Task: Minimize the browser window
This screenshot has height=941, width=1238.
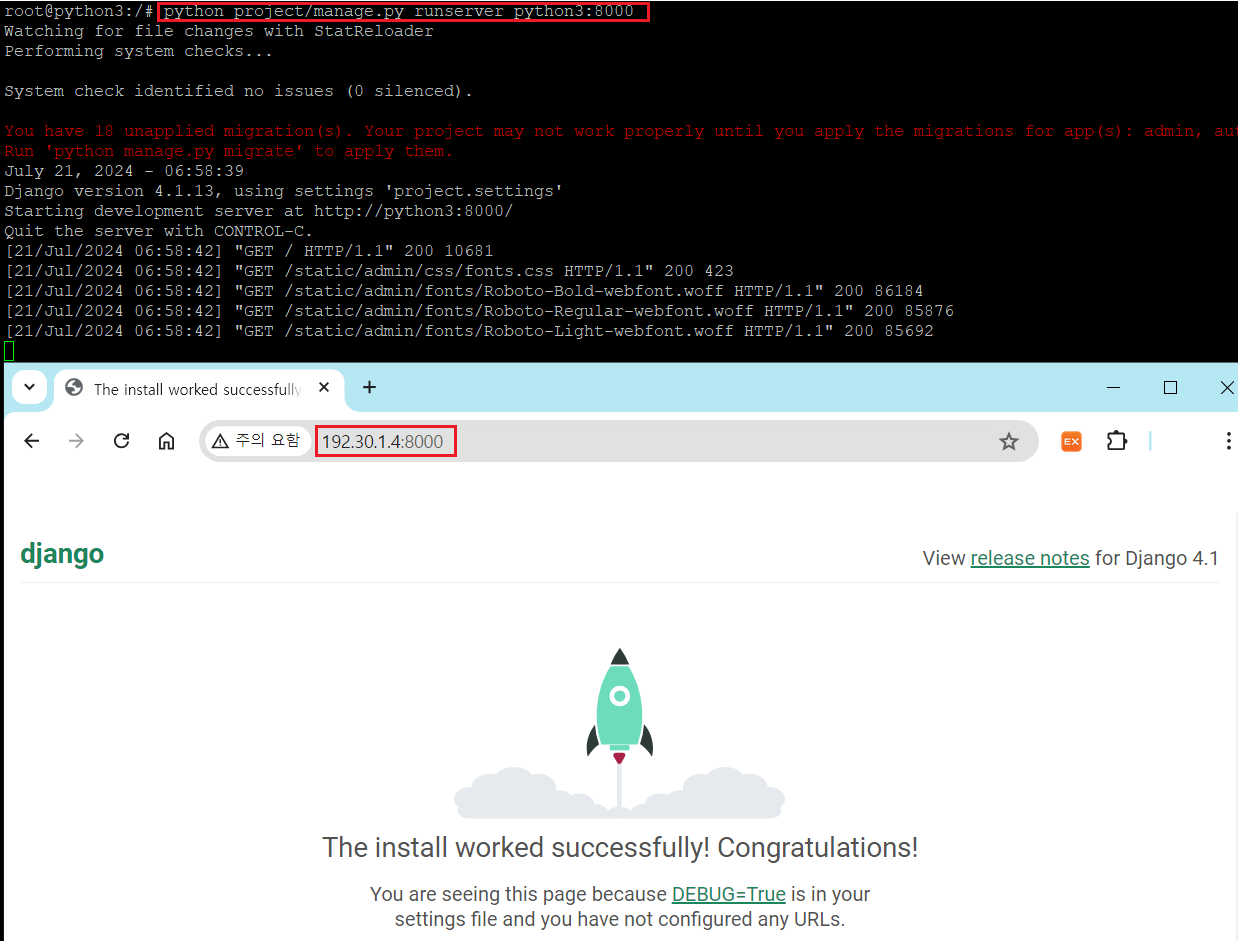Action: 1113,388
